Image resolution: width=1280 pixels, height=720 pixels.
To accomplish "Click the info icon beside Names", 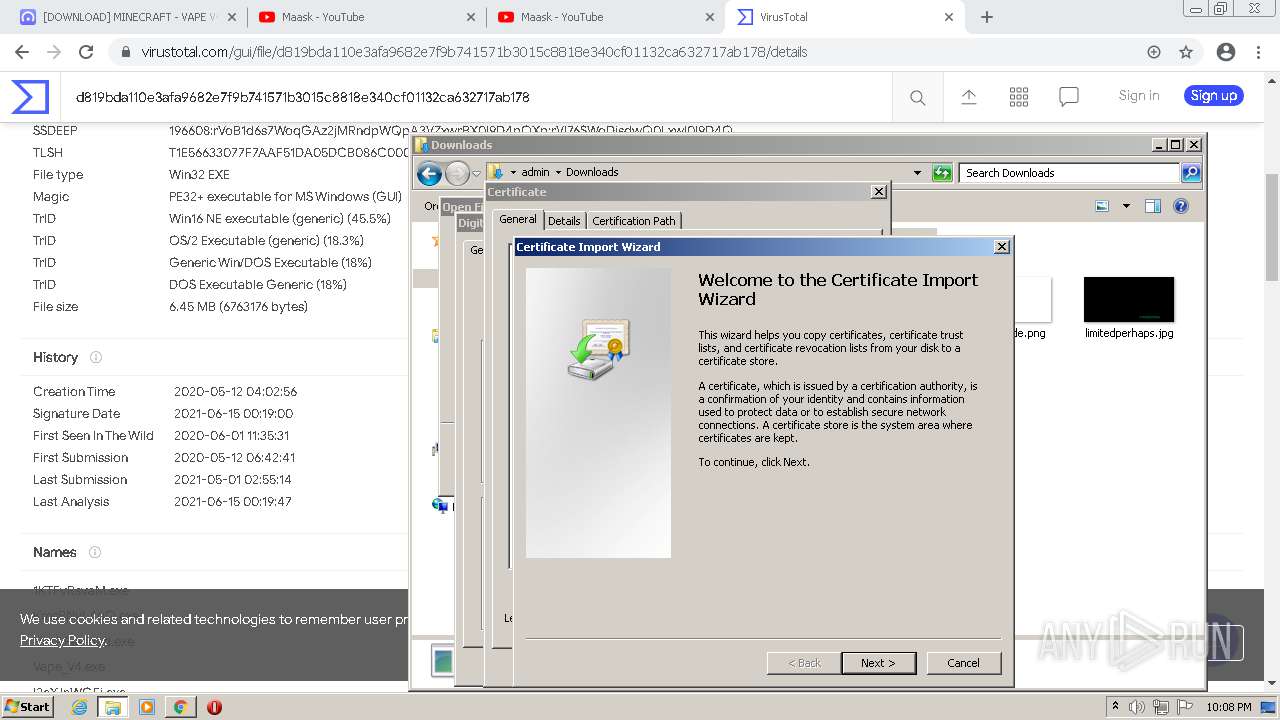I will click(95, 552).
